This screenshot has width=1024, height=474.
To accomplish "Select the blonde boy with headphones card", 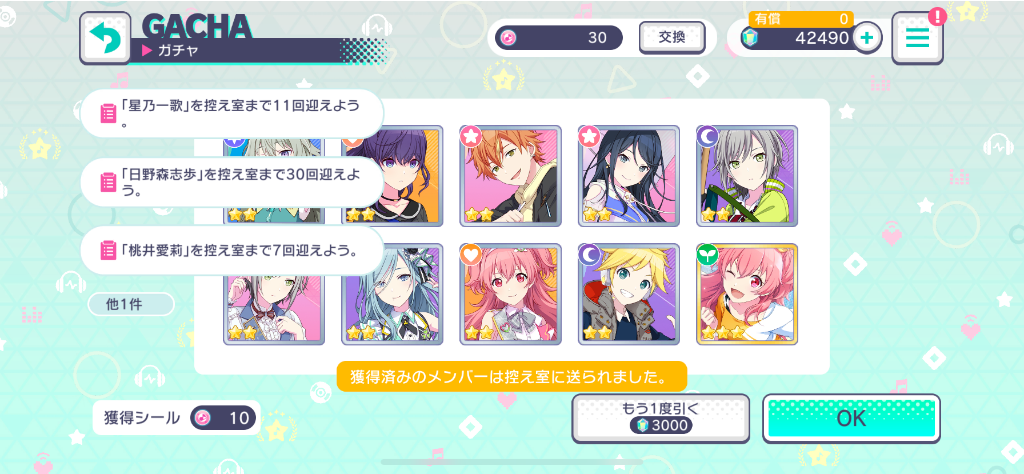I will click(629, 294).
